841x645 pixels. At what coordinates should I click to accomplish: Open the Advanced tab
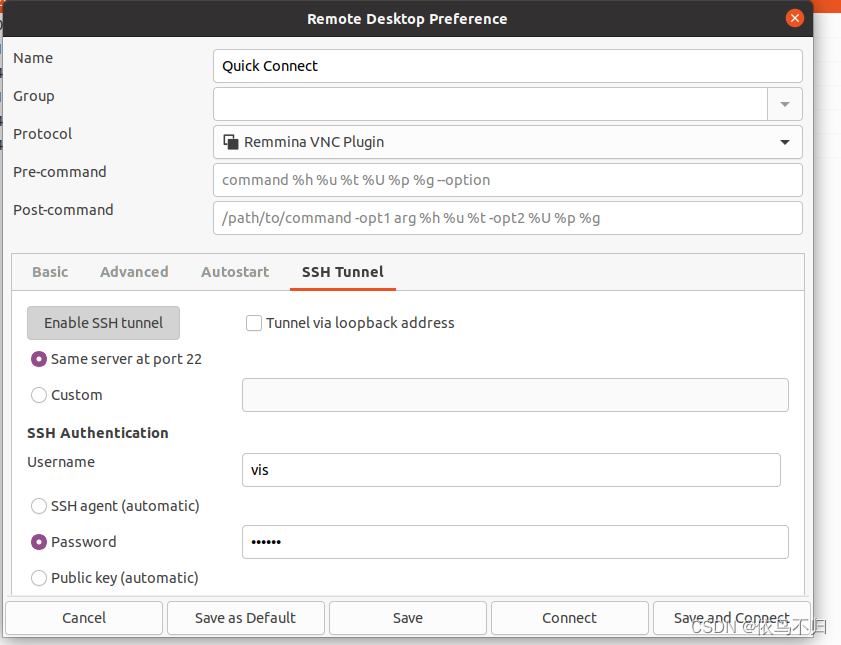134,272
